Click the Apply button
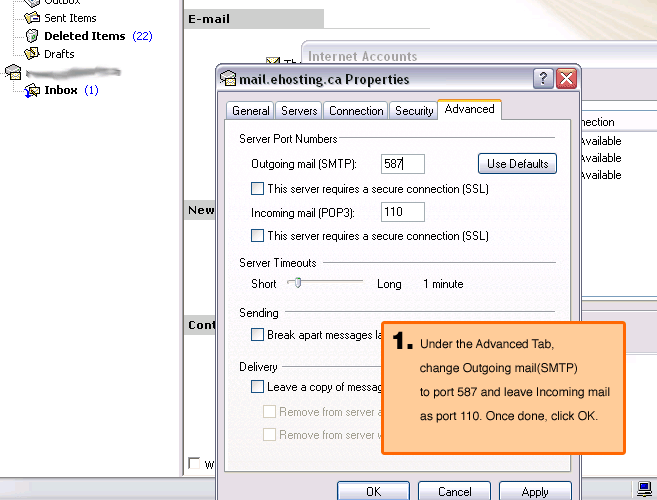Screen dimensions: 657x500 (x=535, y=491)
